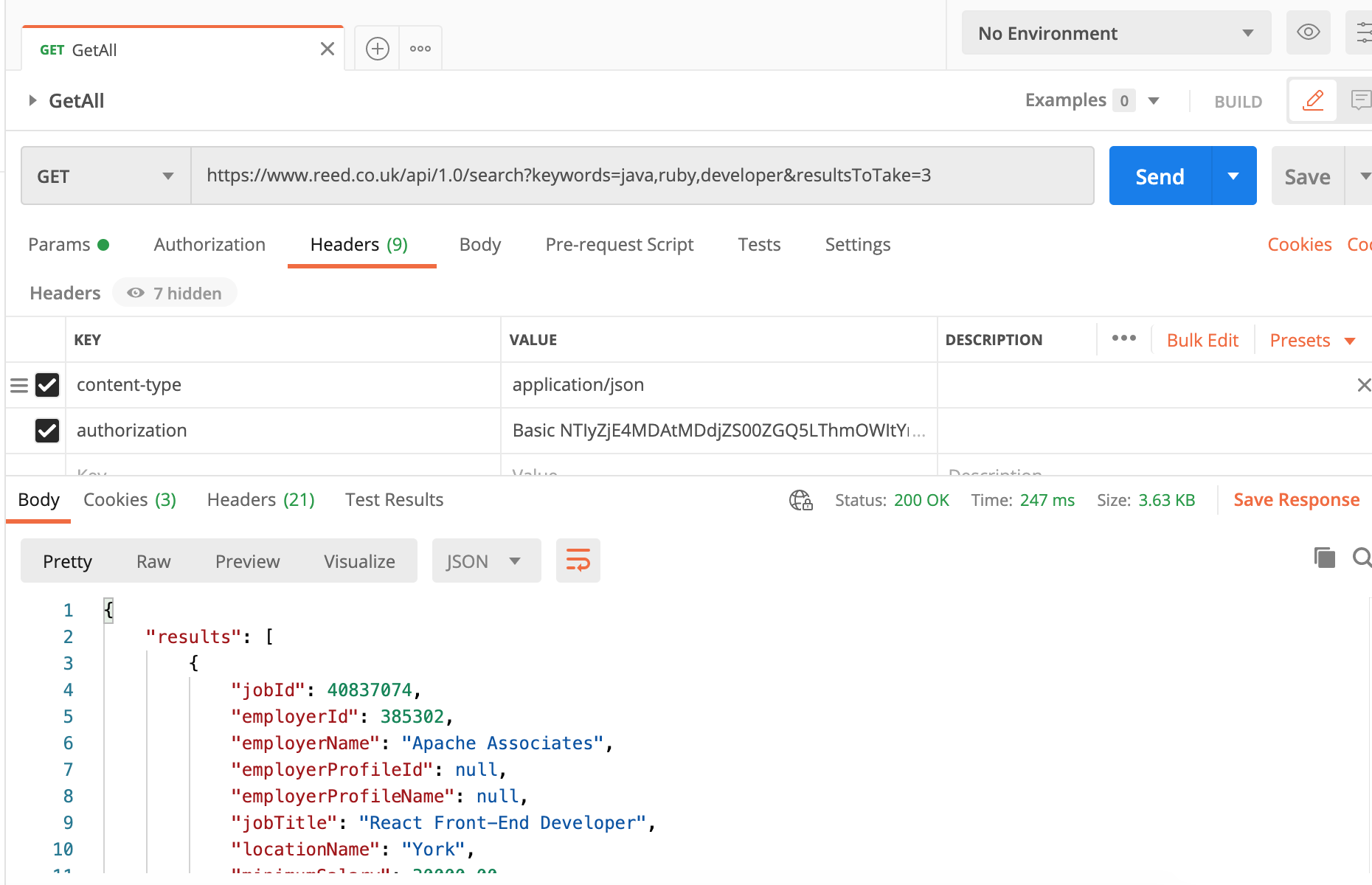
Task: Click the 200 OK status text
Action: coord(921,500)
